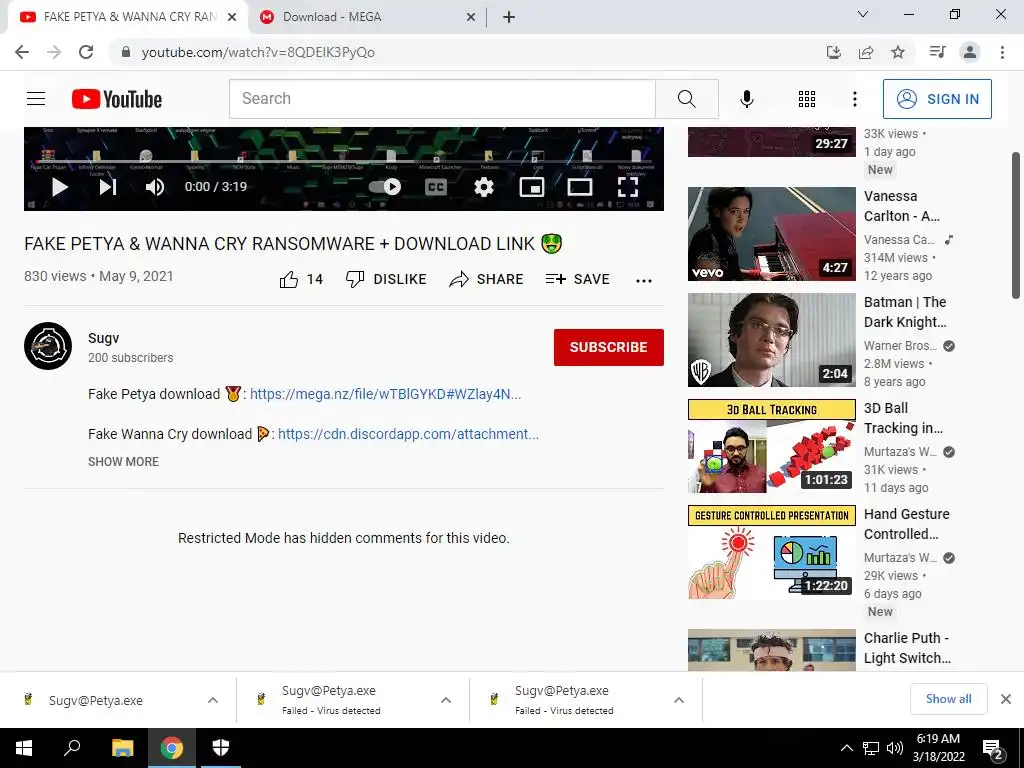Toggle the autoplay switch in player
The image size is (1024, 768).
[385, 187]
